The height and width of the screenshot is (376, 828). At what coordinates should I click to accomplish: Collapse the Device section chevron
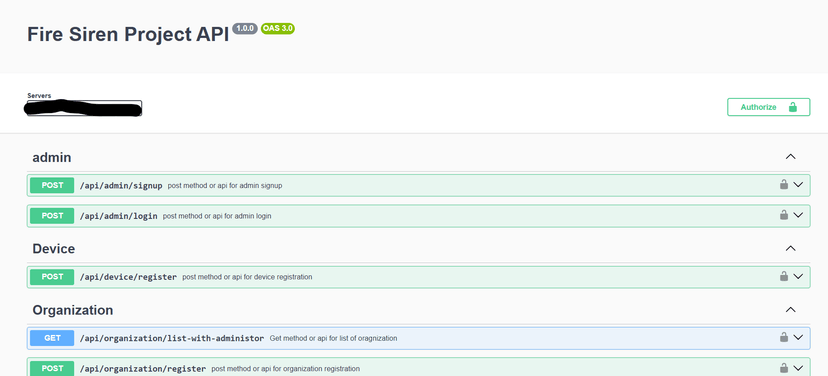pyautogui.click(x=791, y=248)
